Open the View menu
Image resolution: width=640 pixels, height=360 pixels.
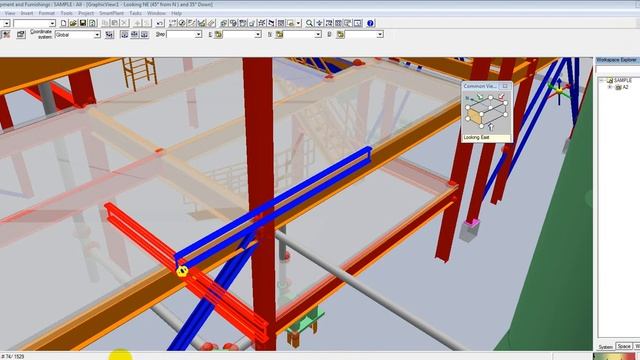tap(10, 13)
